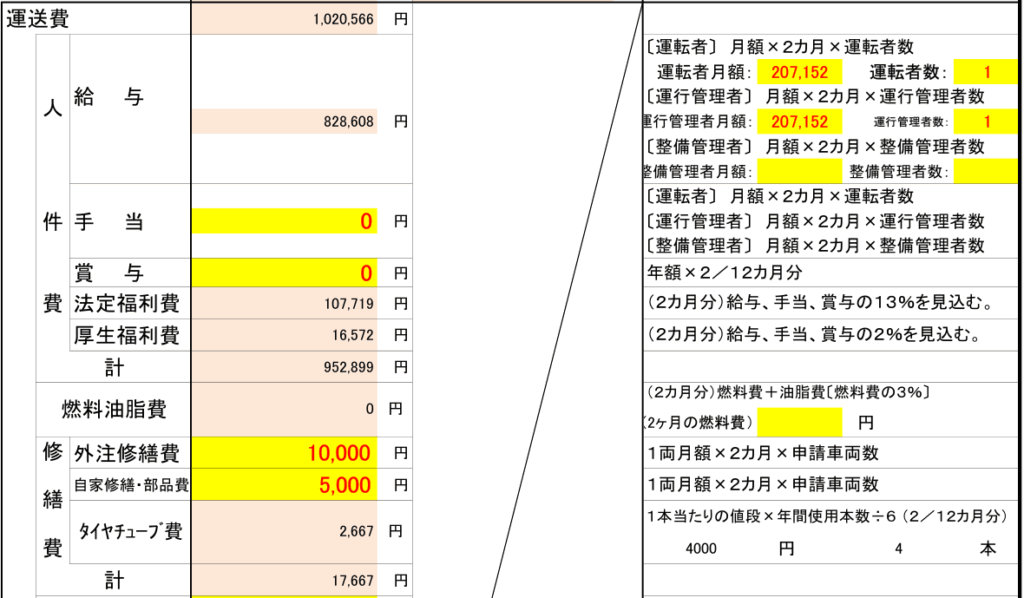Click the 整備管理者数: label text

tap(899, 172)
